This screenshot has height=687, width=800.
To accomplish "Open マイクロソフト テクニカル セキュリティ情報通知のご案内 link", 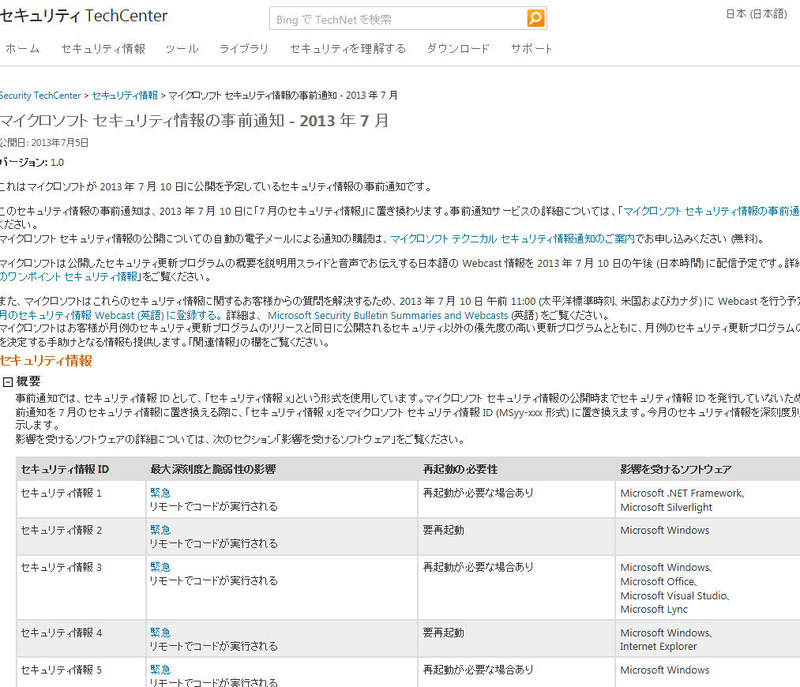I will click(512, 238).
